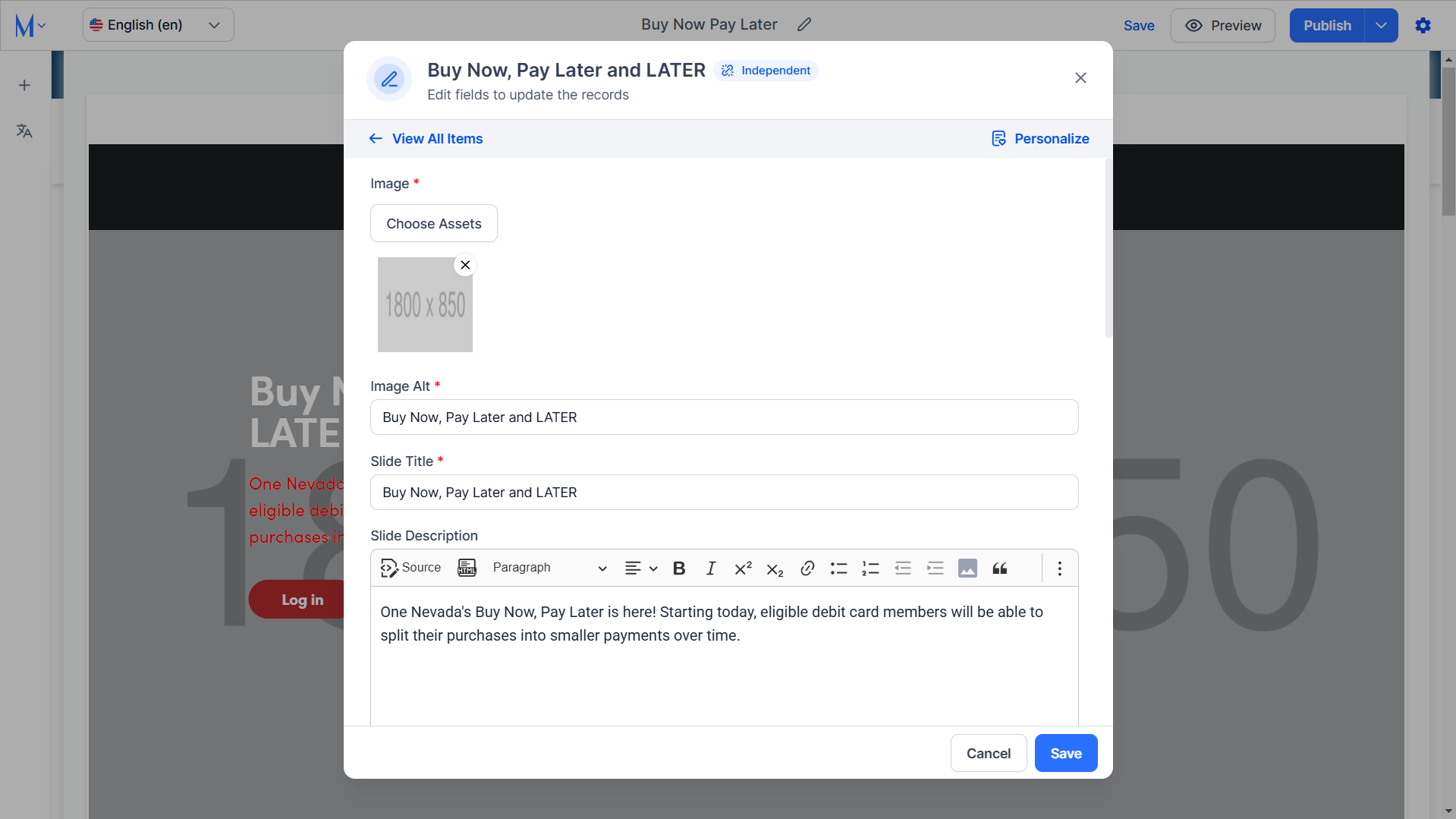Start a numbered list
Image resolution: width=1456 pixels, height=819 pixels.
point(870,568)
